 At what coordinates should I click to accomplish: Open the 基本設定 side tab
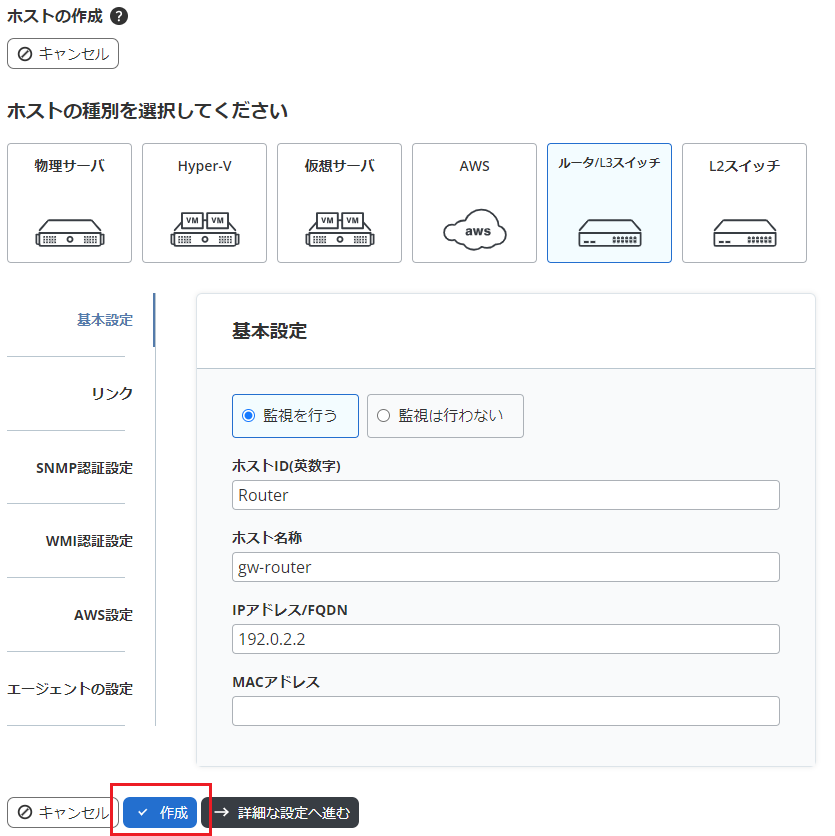click(104, 320)
